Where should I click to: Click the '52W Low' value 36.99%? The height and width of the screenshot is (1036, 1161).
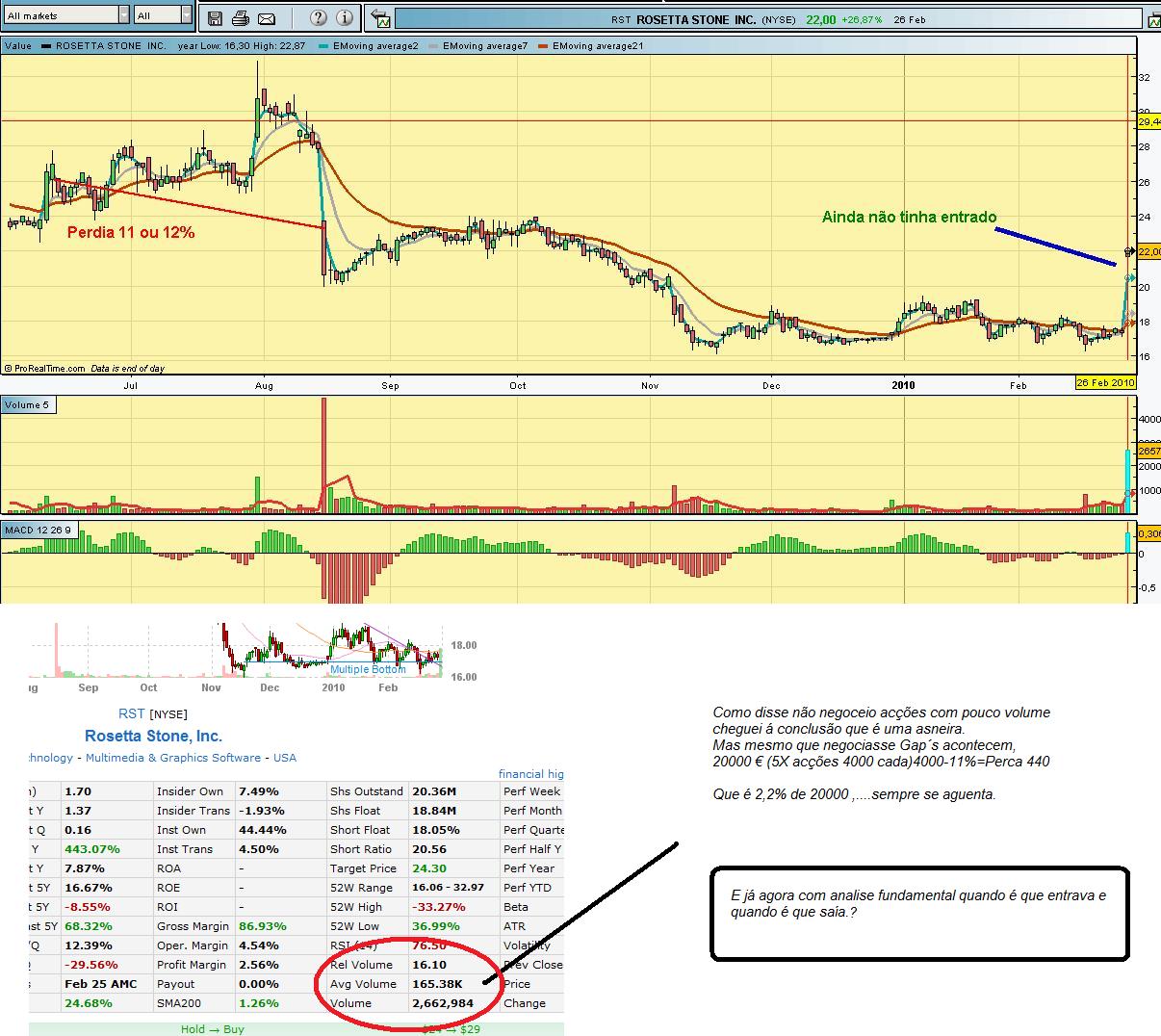tap(436, 926)
